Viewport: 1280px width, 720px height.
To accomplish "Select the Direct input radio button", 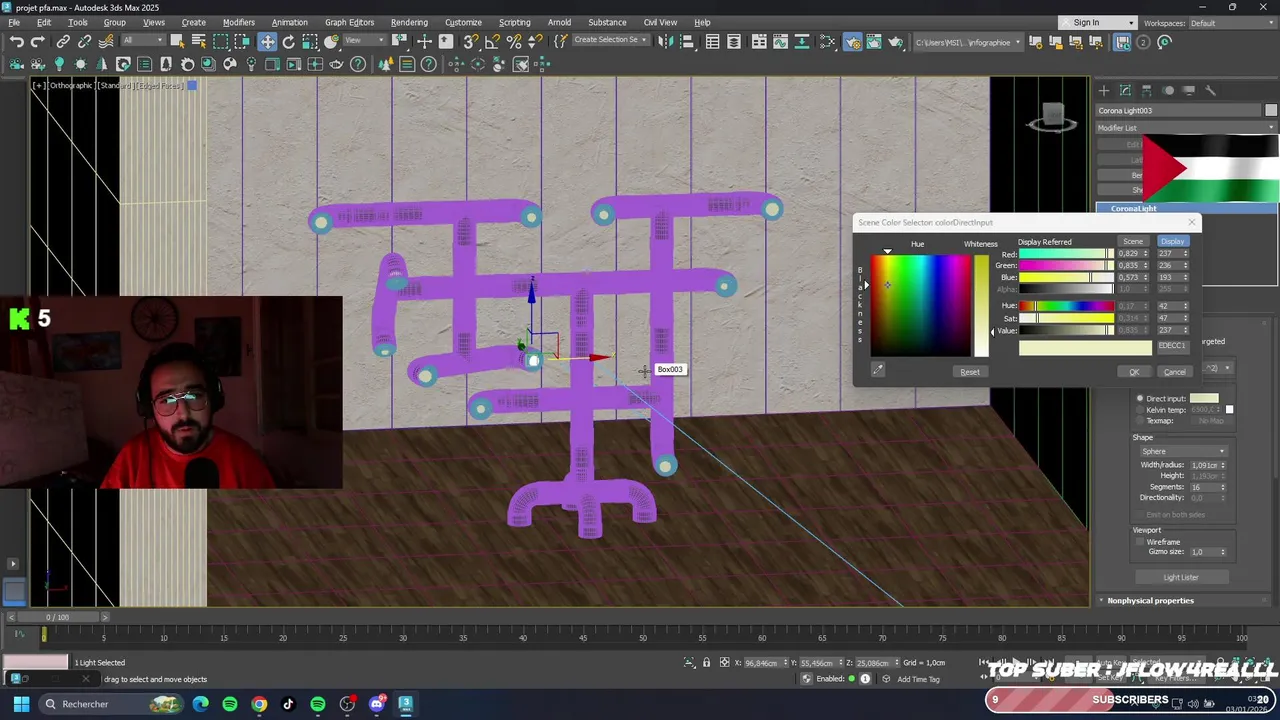I will (x=1140, y=399).
